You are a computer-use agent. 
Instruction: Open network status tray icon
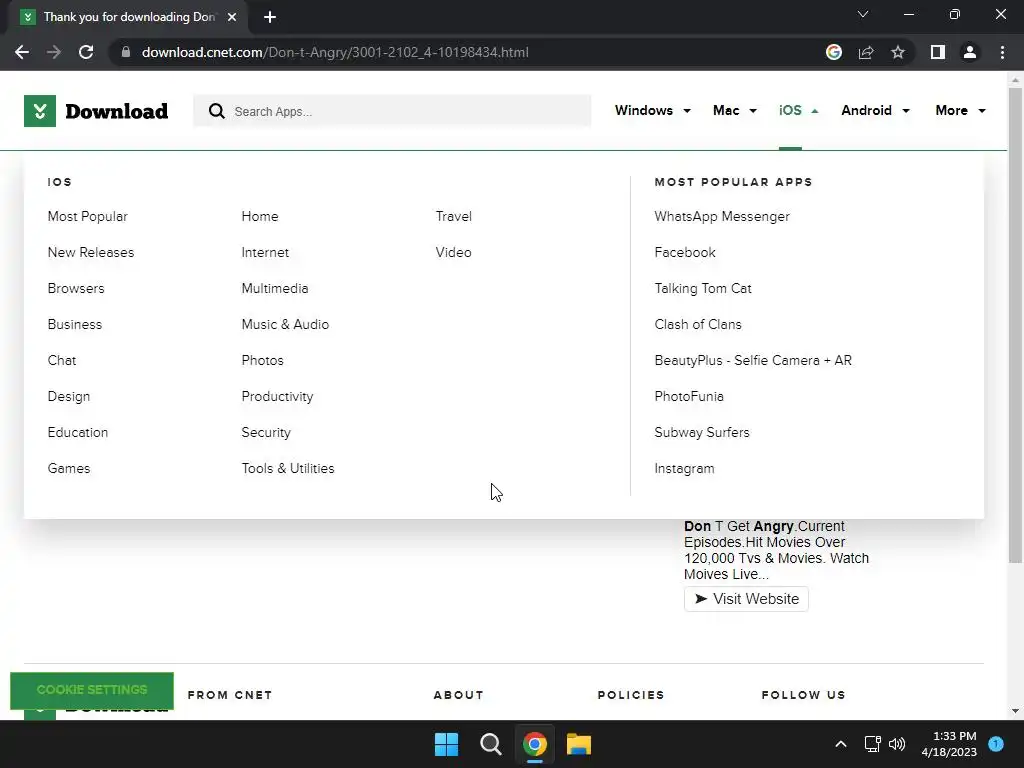click(872, 744)
